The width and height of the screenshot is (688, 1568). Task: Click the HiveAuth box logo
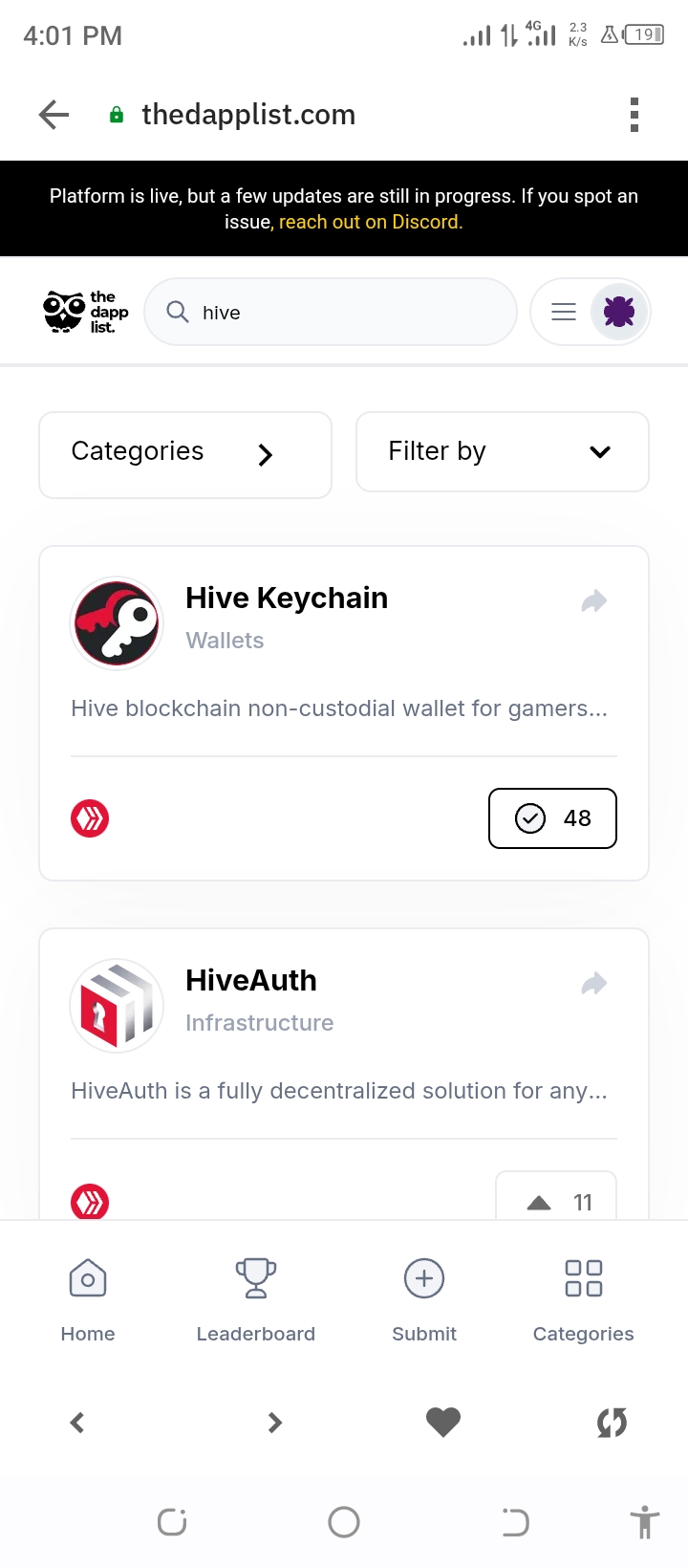(118, 1006)
